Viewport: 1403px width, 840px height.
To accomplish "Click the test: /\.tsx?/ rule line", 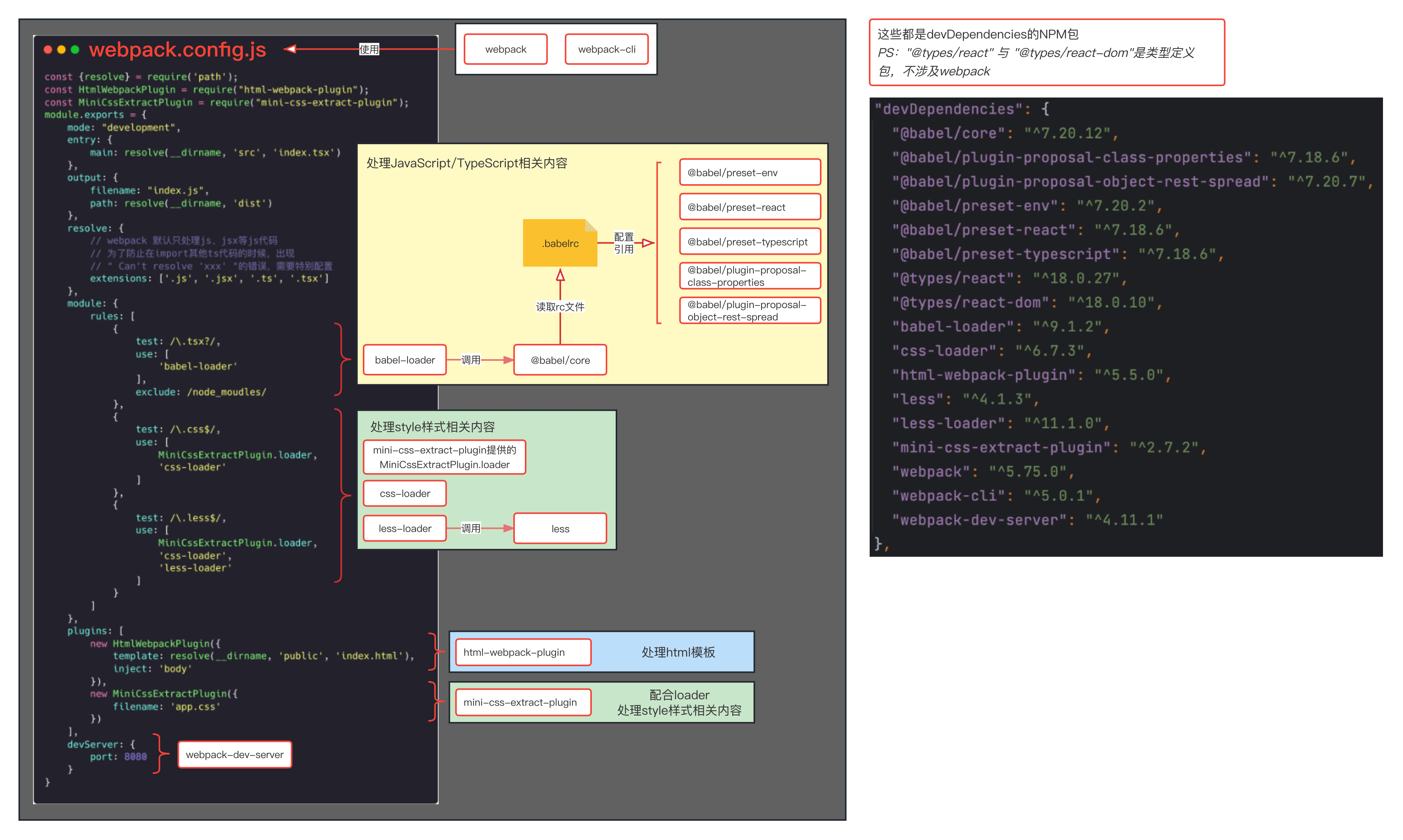I will [x=178, y=341].
